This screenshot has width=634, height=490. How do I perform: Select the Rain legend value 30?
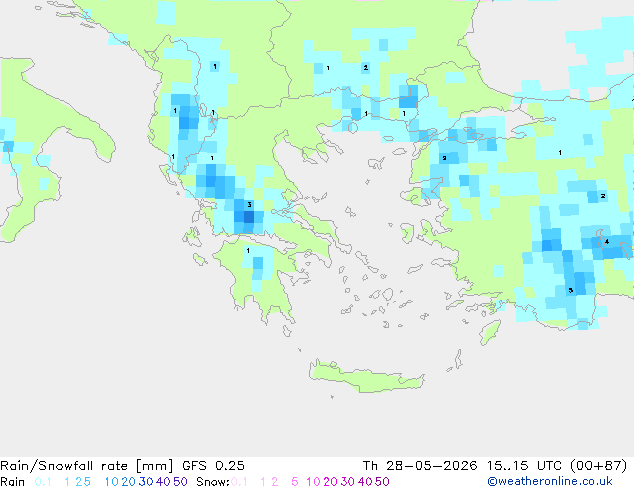(x=146, y=482)
